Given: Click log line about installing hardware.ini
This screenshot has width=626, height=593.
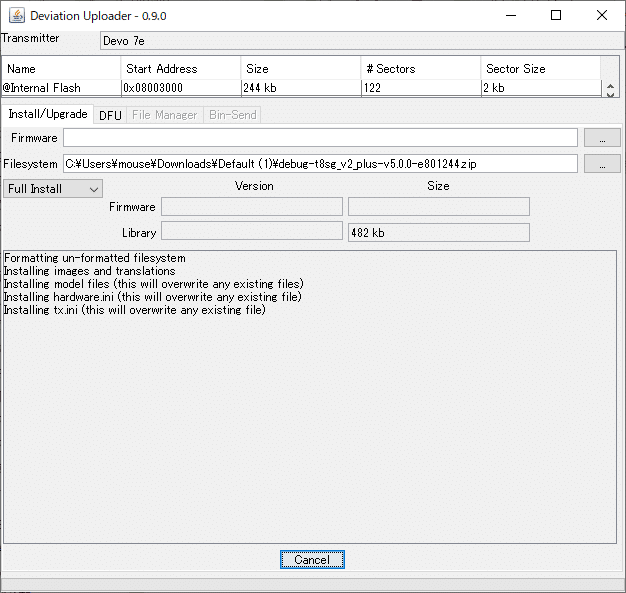Looking at the screenshot, I should click(x=153, y=297).
